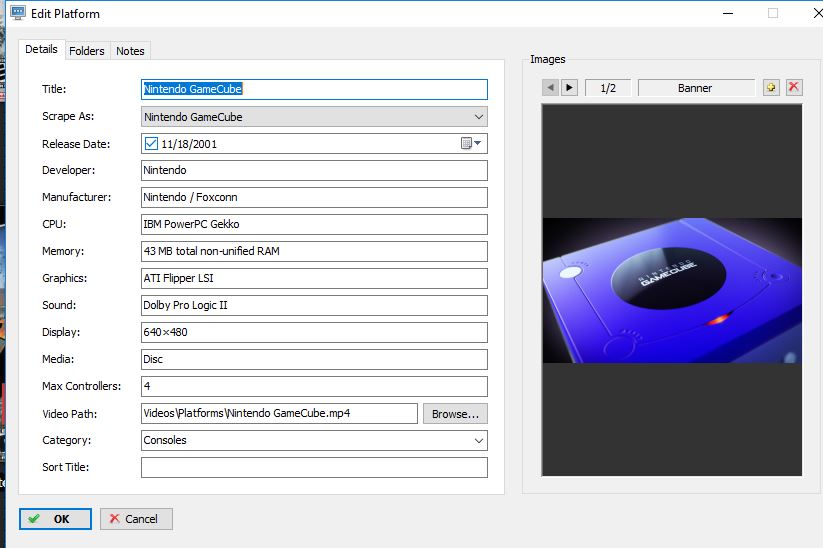823x548 pixels.
Task: Switch to the Folders tab
Action: tap(87, 51)
